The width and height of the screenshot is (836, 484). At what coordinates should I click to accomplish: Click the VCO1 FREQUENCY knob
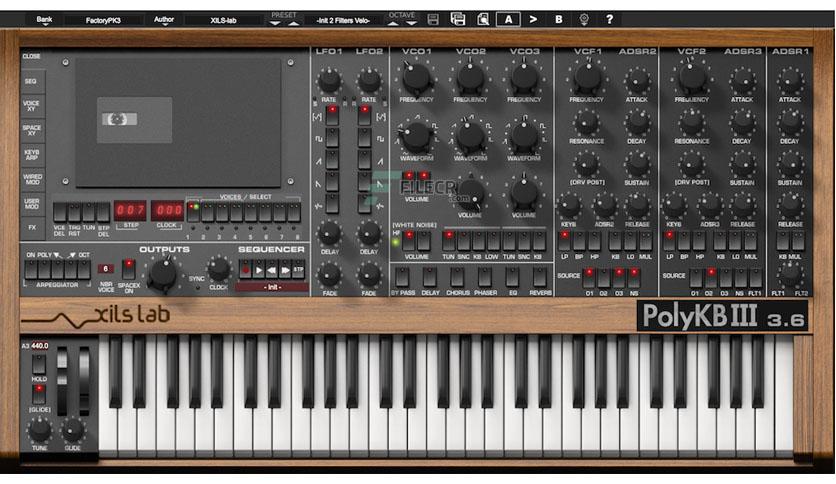pos(416,78)
